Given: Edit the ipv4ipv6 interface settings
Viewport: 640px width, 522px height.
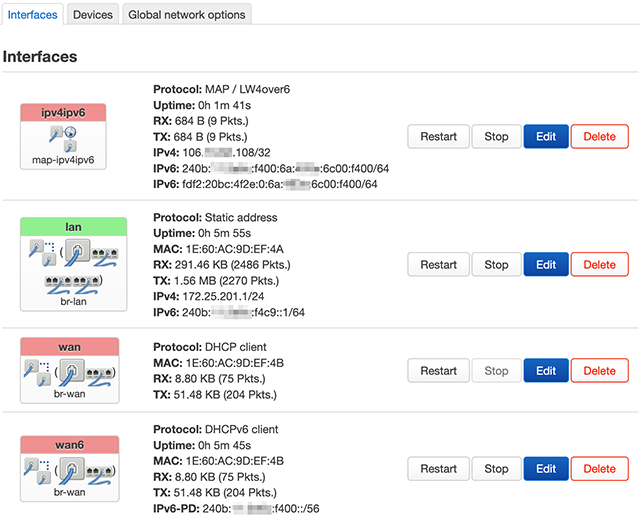Looking at the screenshot, I should (x=545, y=137).
